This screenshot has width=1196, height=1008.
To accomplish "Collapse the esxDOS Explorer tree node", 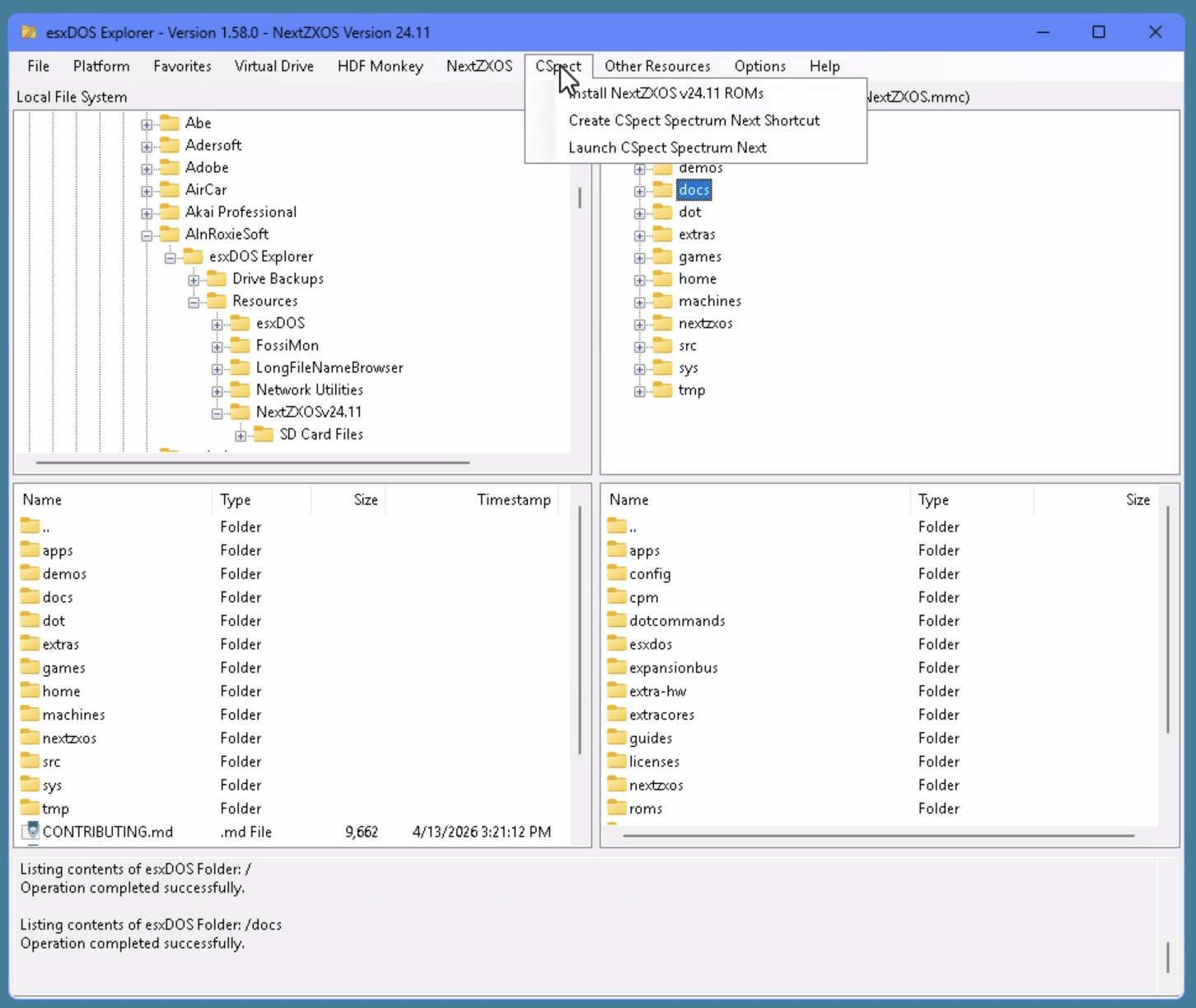I will pos(171,257).
